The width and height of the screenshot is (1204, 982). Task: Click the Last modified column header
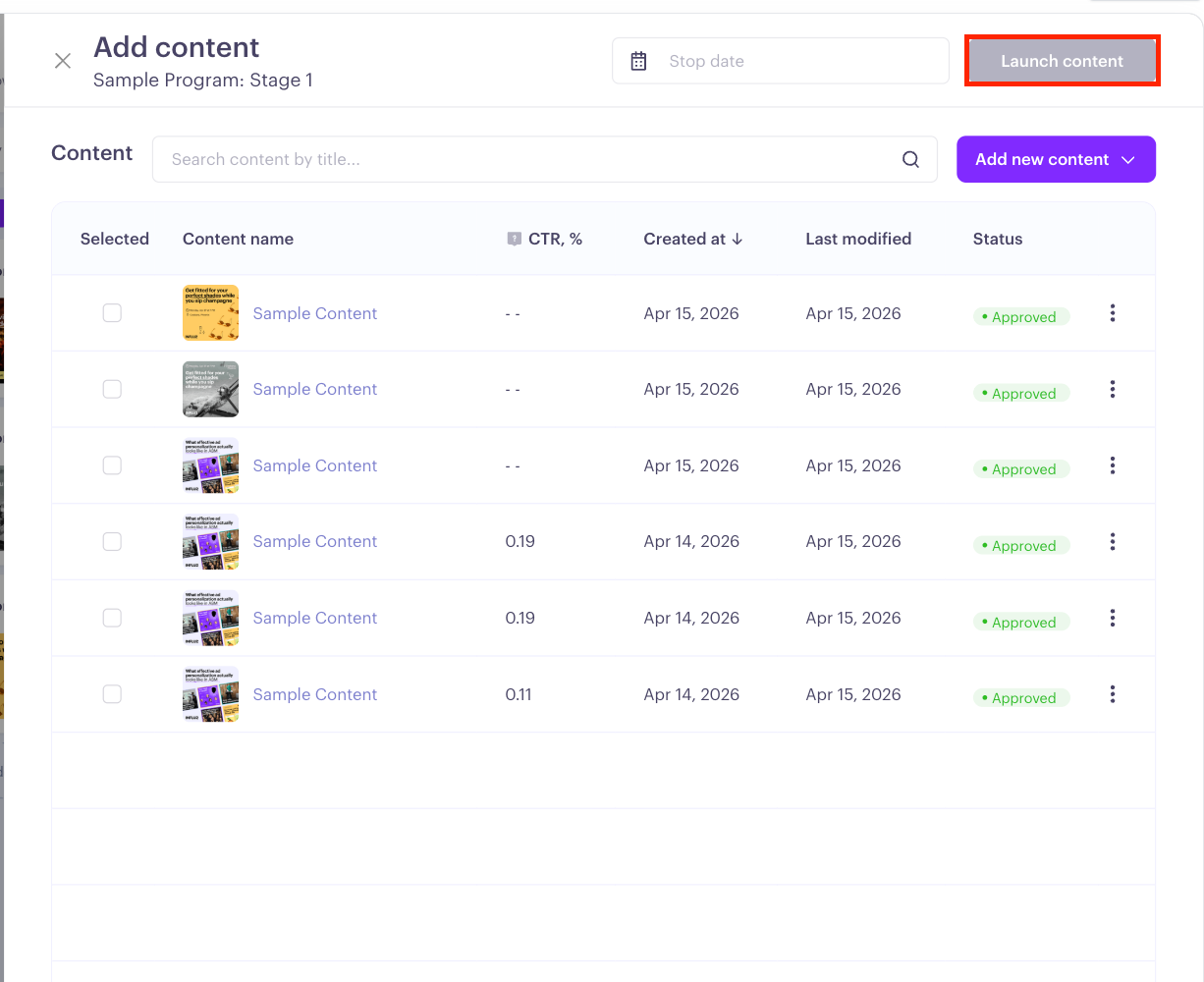[x=858, y=239]
